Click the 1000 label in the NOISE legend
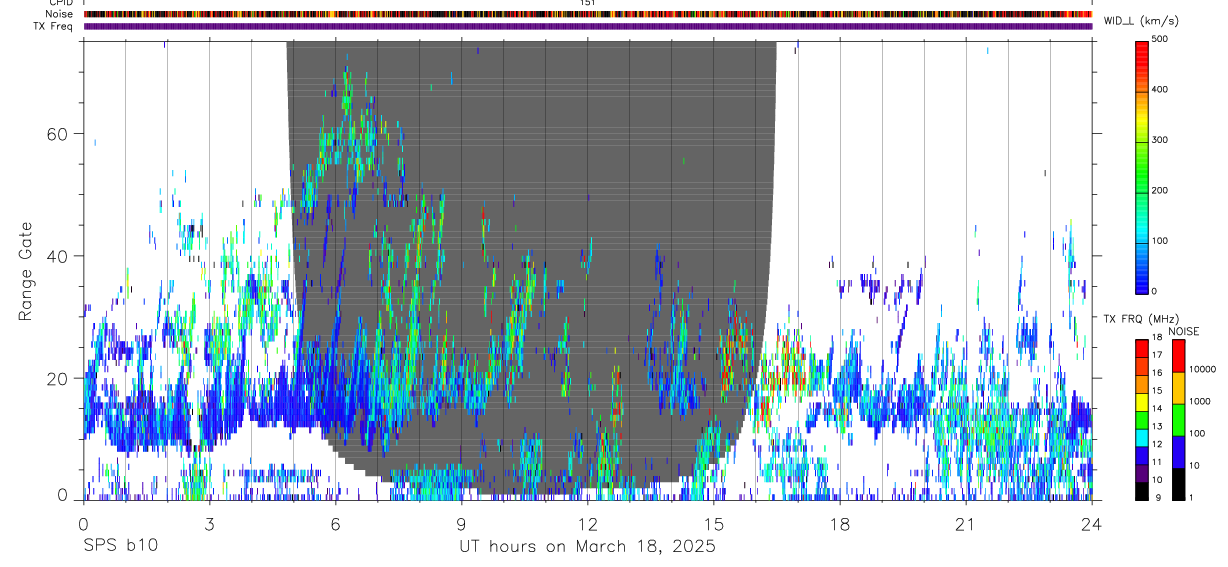 point(1201,402)
